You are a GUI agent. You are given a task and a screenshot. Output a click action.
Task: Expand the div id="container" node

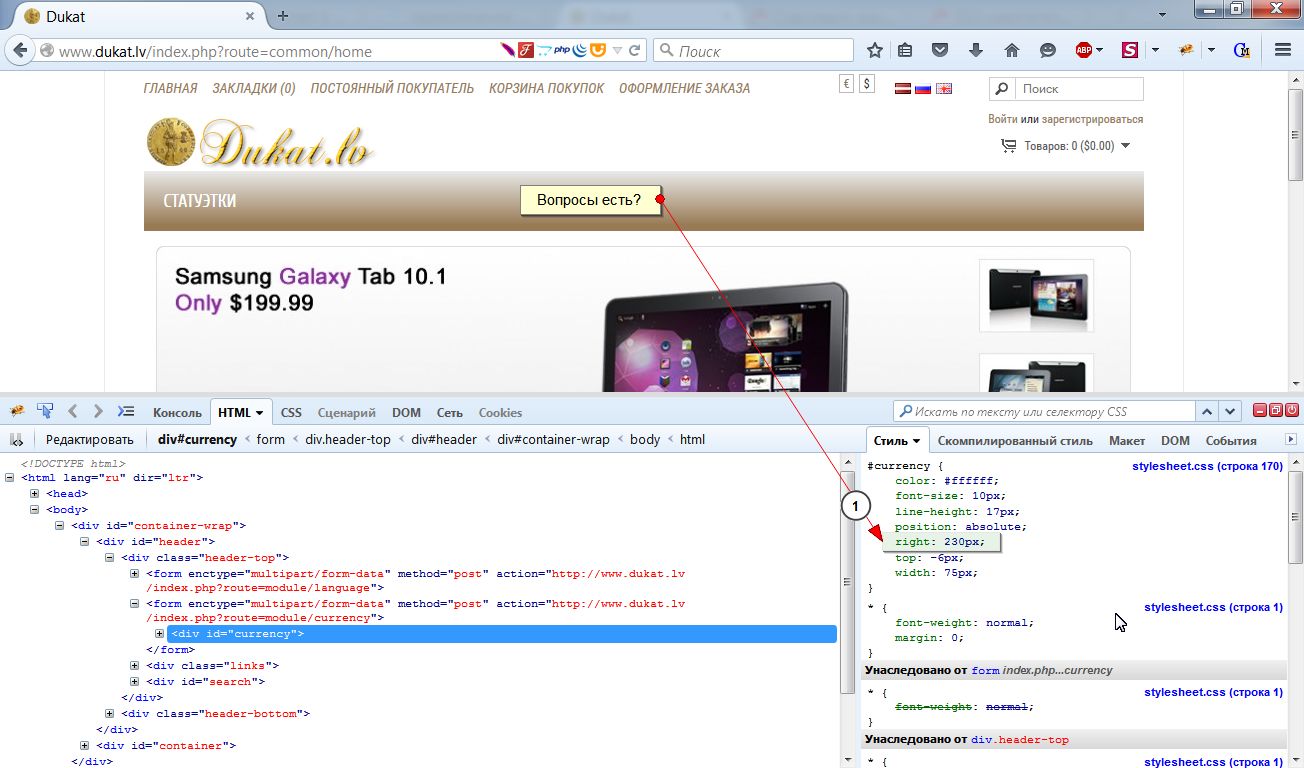pos(85,745)
